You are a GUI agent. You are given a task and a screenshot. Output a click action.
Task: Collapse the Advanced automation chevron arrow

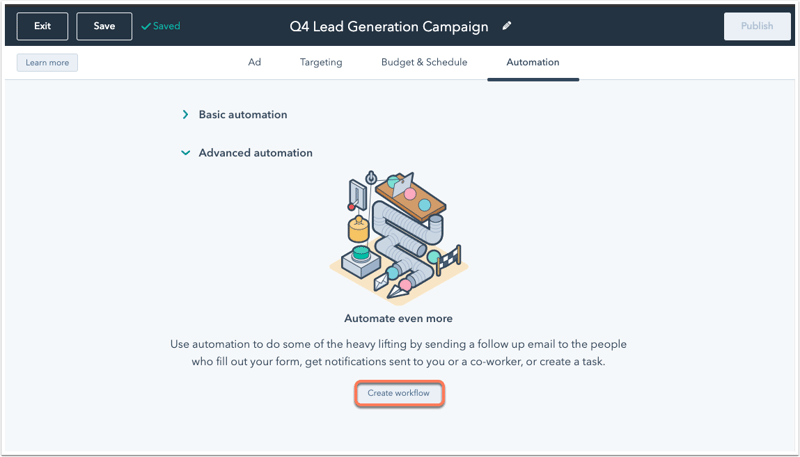point(186,153)
